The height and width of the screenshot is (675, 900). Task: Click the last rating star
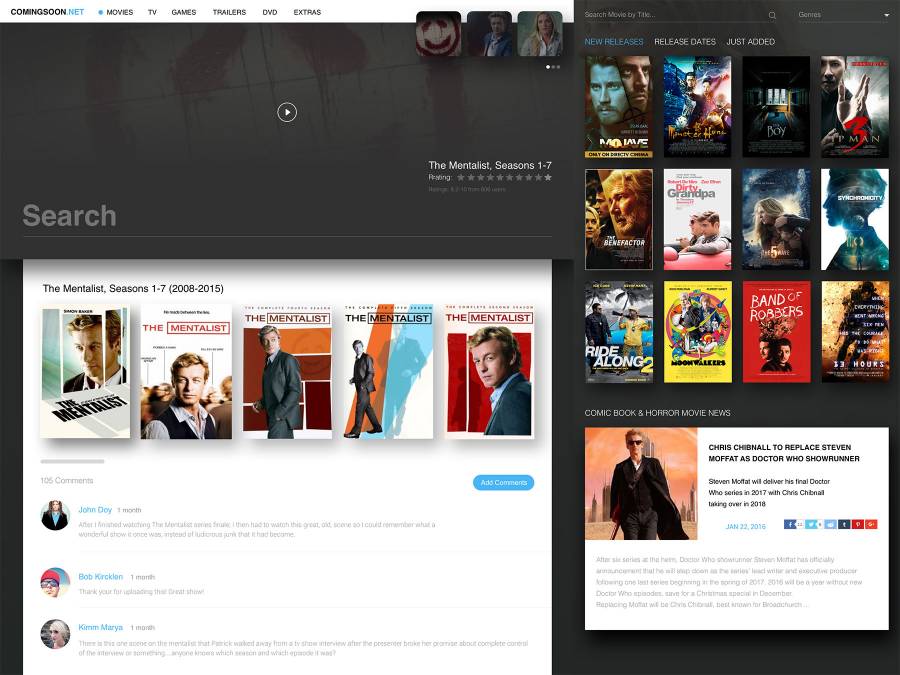point(548,177)
